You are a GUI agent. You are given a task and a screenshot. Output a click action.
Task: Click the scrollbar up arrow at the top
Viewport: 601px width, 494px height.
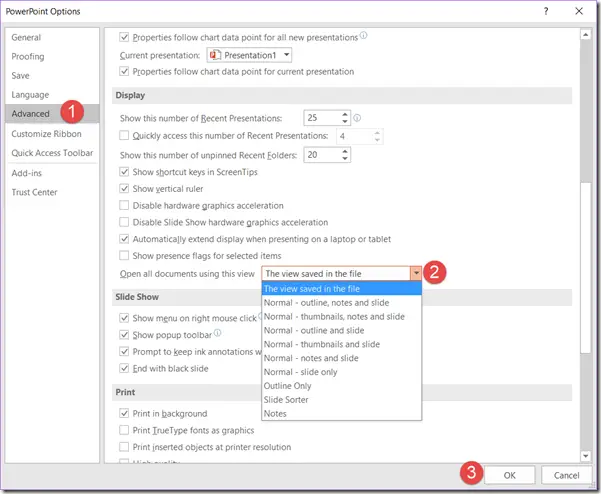(585, 35)
